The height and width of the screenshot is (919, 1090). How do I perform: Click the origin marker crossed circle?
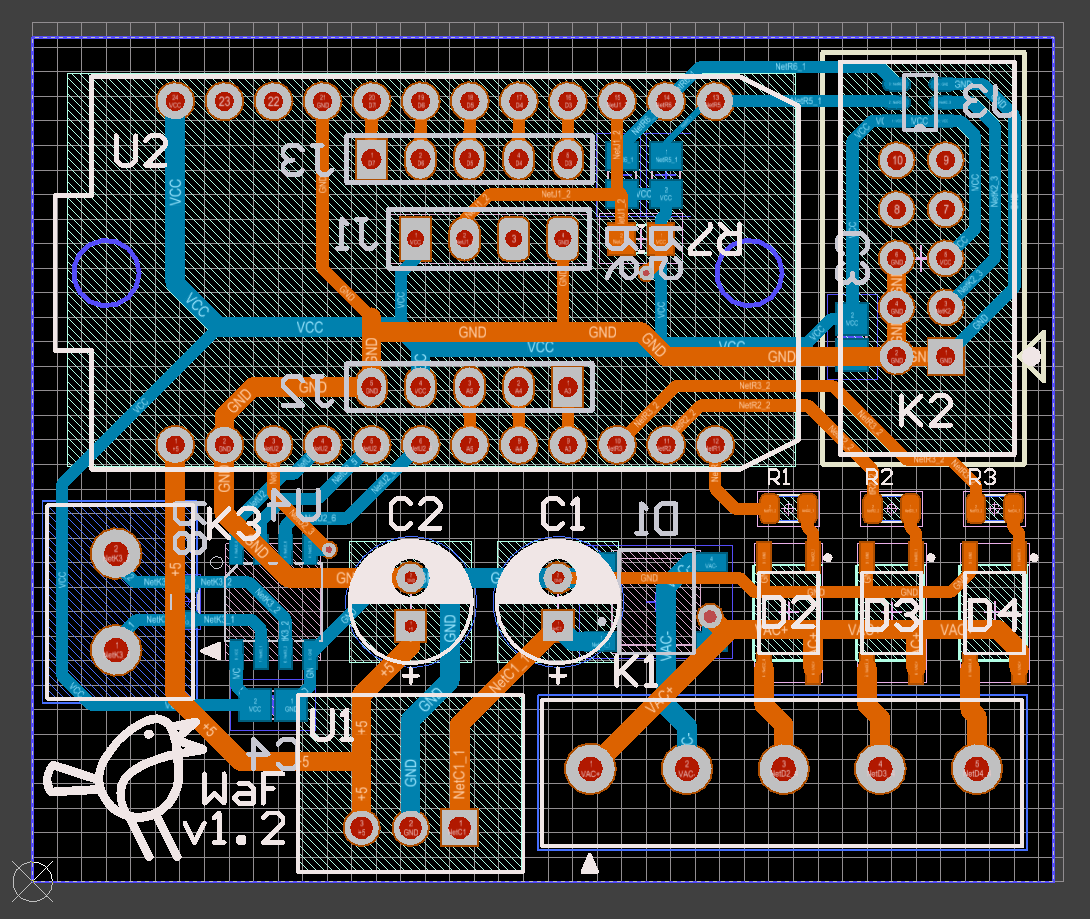coord(31,881)
